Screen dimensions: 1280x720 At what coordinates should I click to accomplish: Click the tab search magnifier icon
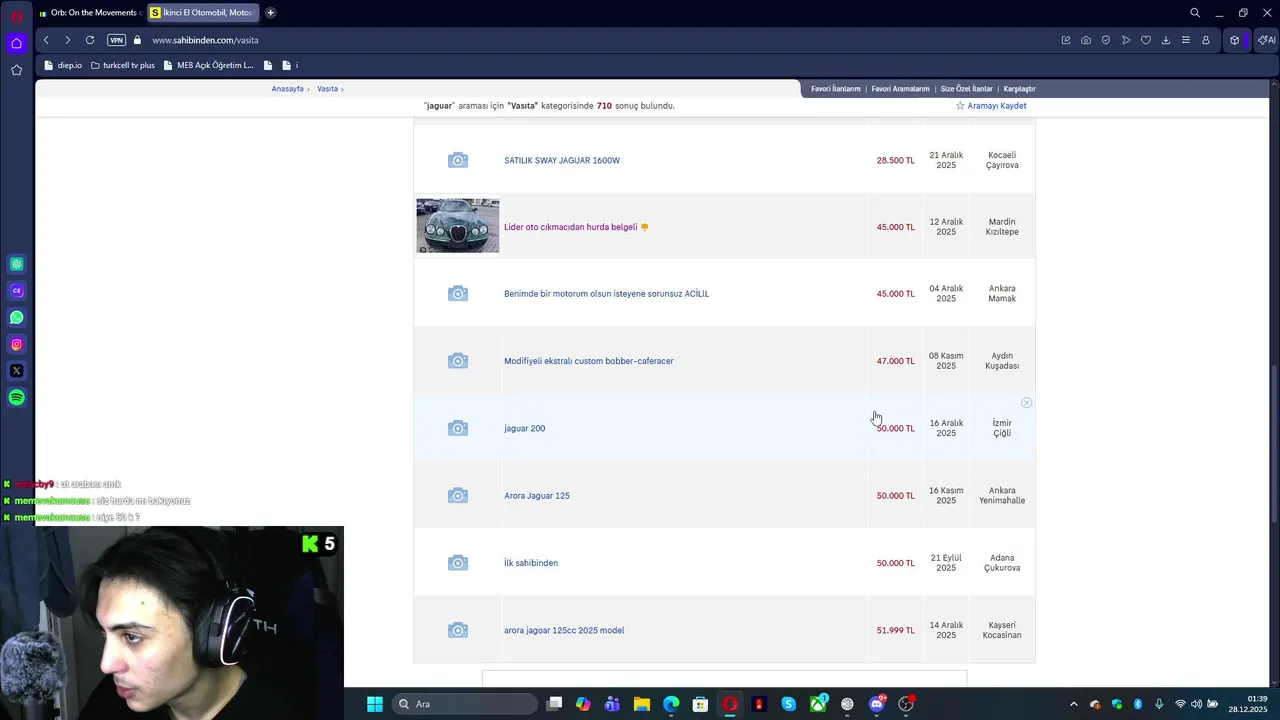click(1195, 13)
